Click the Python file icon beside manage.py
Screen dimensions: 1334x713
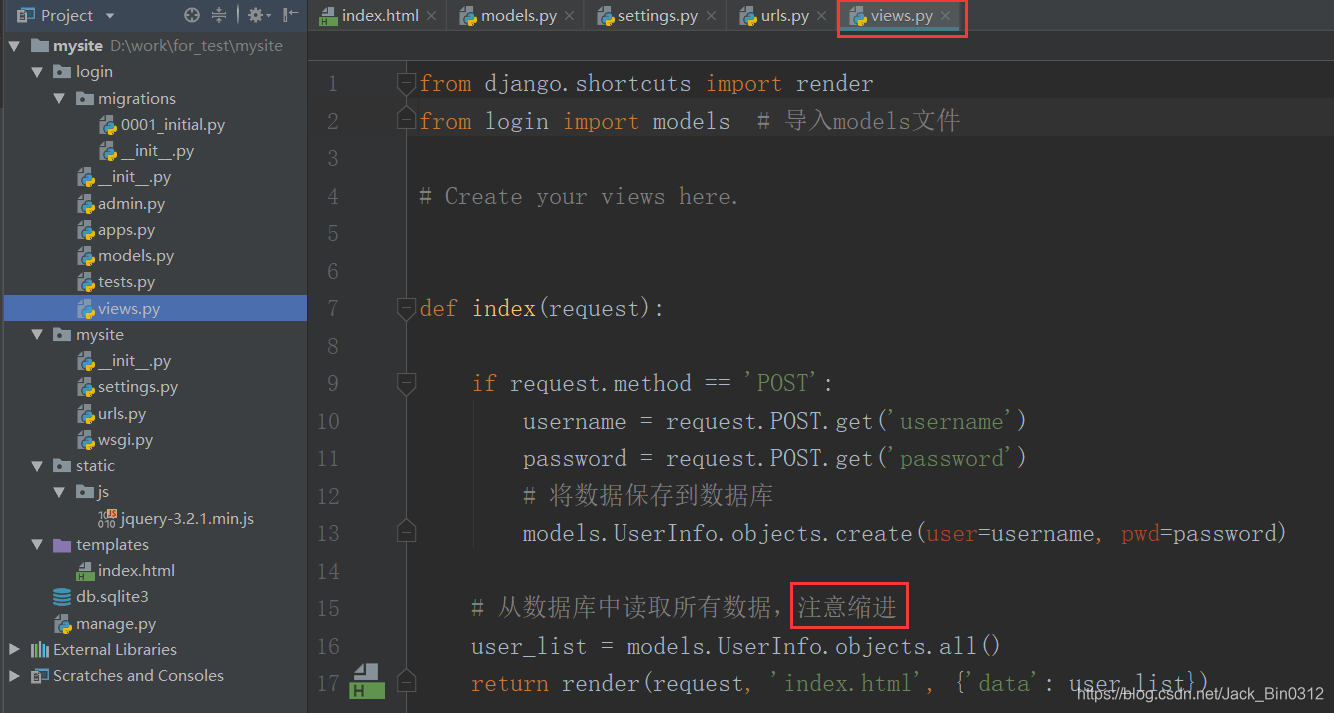62,624
